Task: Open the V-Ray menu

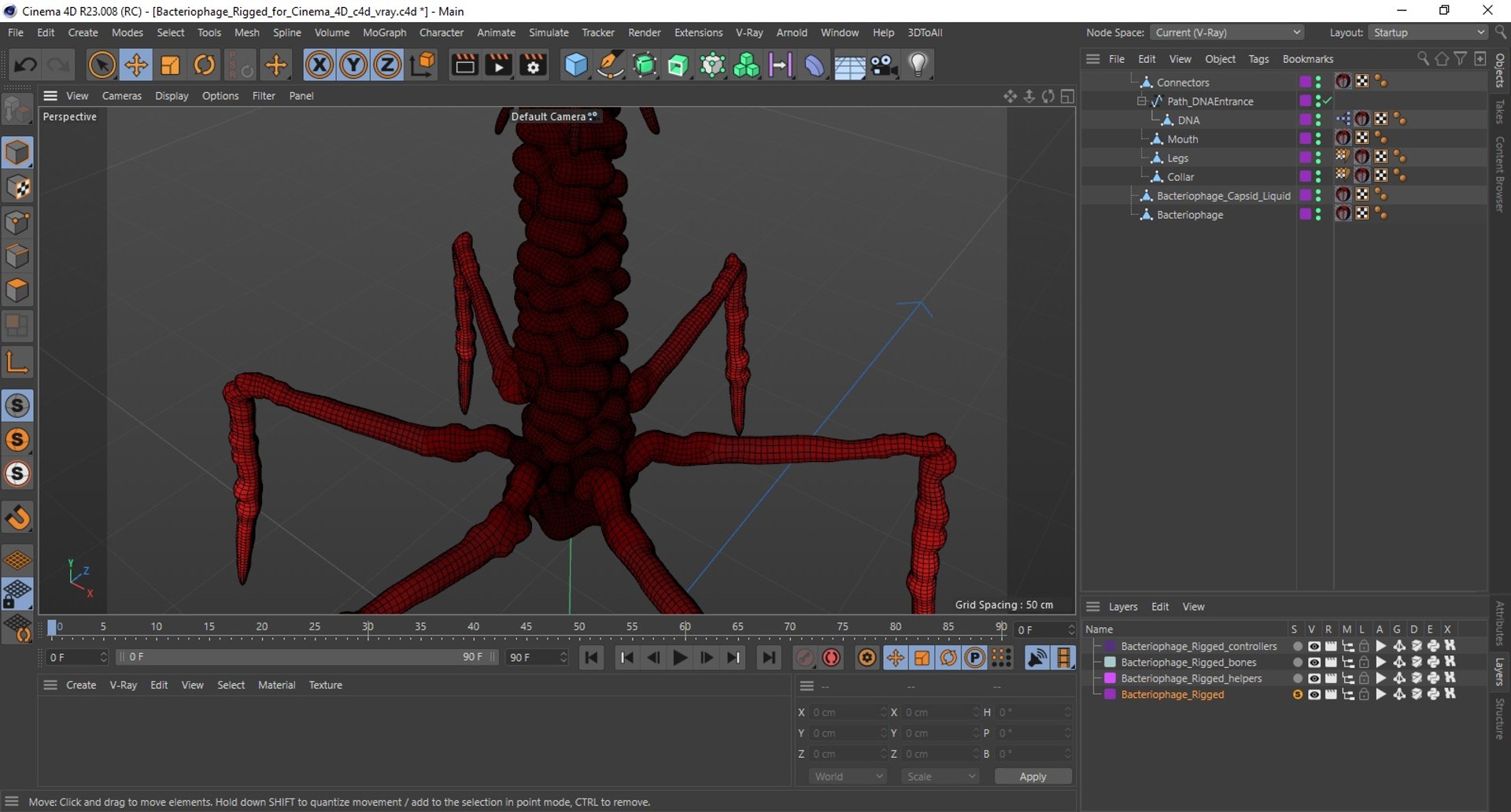Action: tap(748, 32)
